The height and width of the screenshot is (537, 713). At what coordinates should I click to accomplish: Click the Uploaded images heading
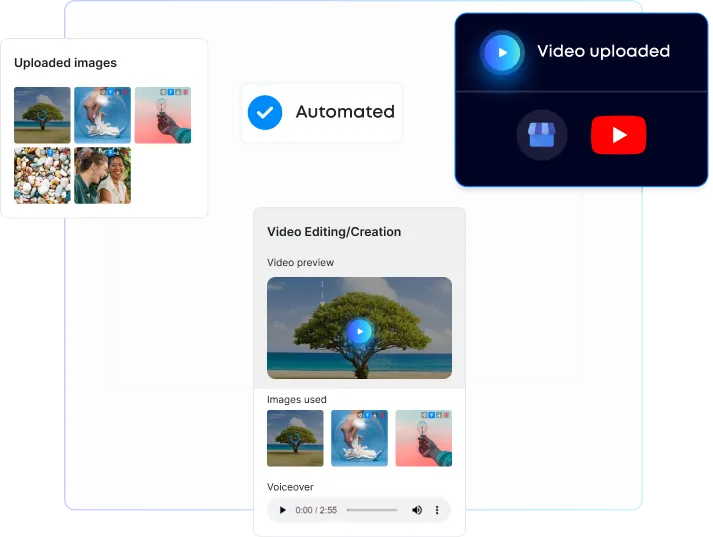click(x=65, y=63)
